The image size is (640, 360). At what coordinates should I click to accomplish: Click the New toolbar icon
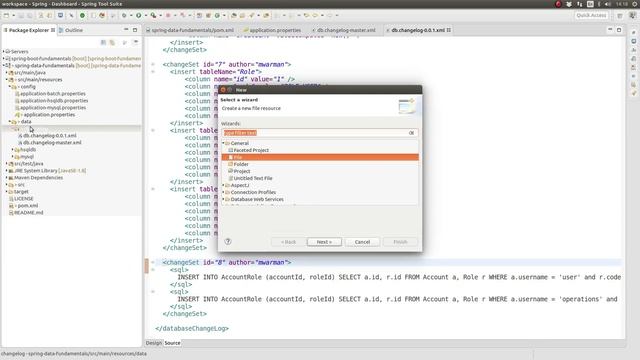(x=7, y=16)
